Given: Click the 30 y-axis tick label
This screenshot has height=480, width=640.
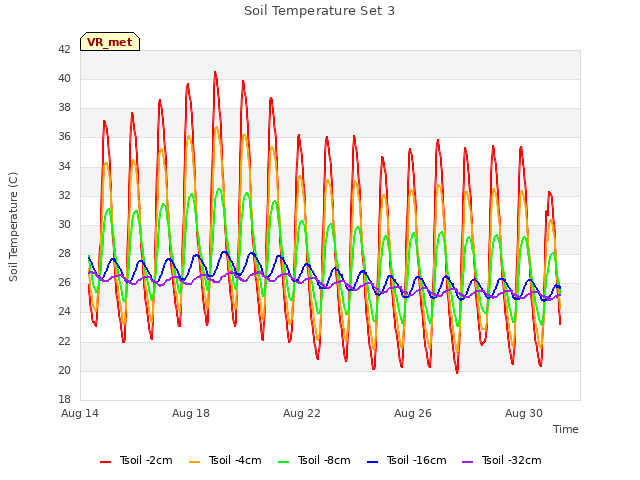Looking at the screenshot, I should click(x=64, y=224).
